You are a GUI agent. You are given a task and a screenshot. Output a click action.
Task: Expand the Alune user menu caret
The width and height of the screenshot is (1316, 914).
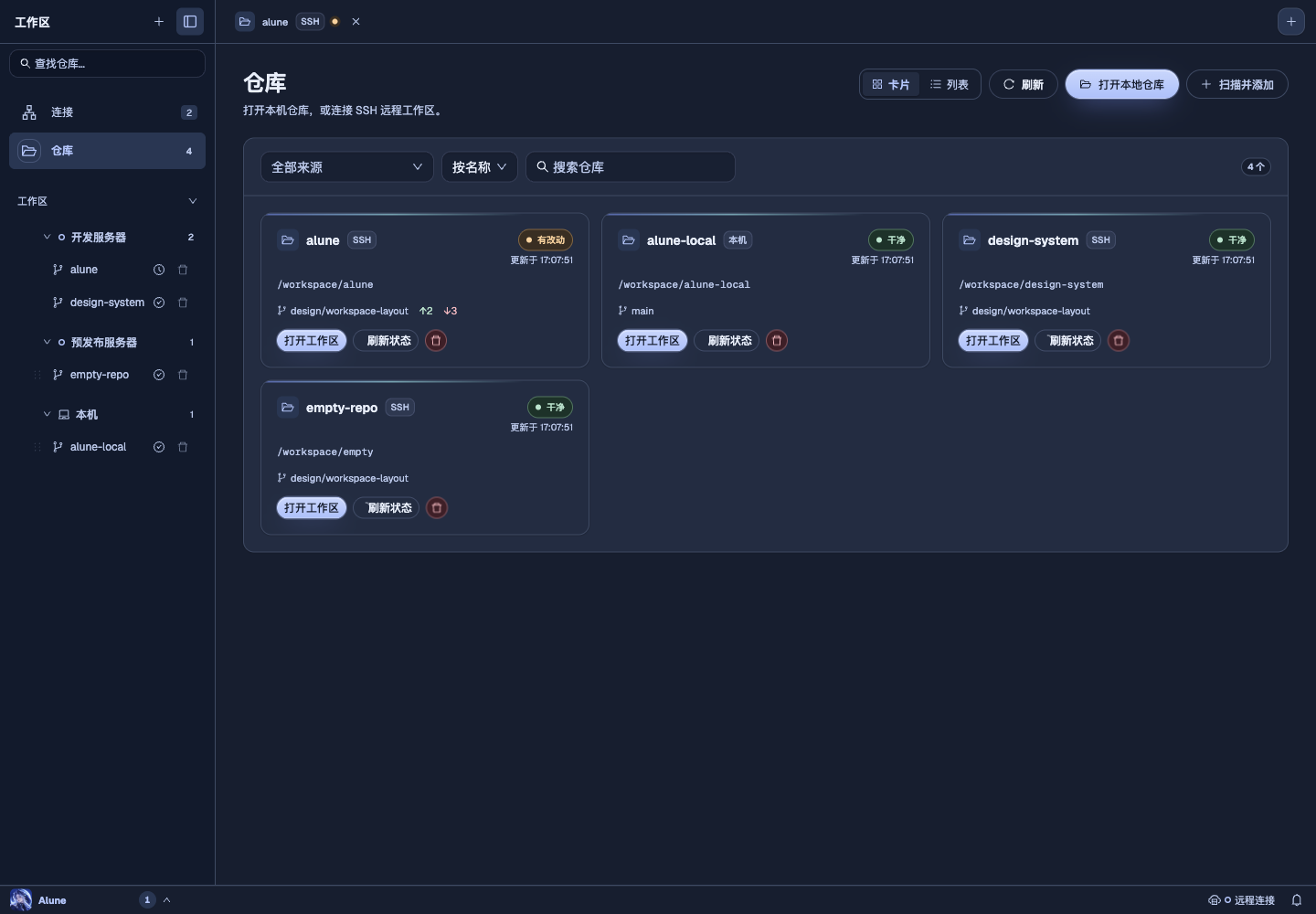click(x=167, y=900)
